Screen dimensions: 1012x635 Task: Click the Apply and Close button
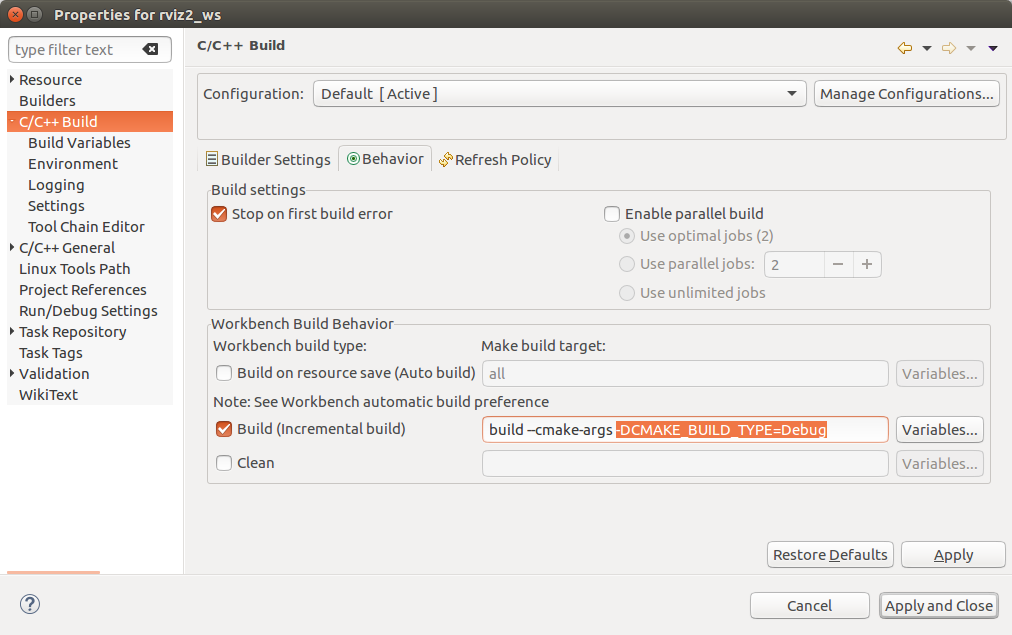point(938,605)
